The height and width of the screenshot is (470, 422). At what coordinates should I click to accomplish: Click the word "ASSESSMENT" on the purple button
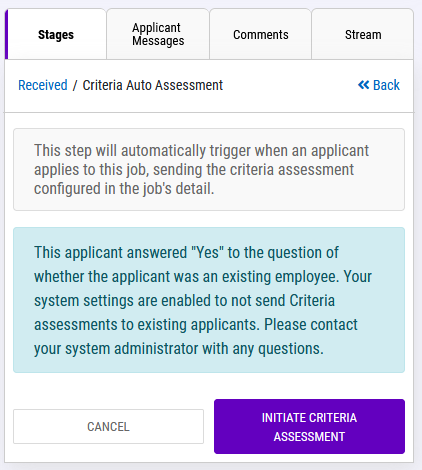point(309,436)
